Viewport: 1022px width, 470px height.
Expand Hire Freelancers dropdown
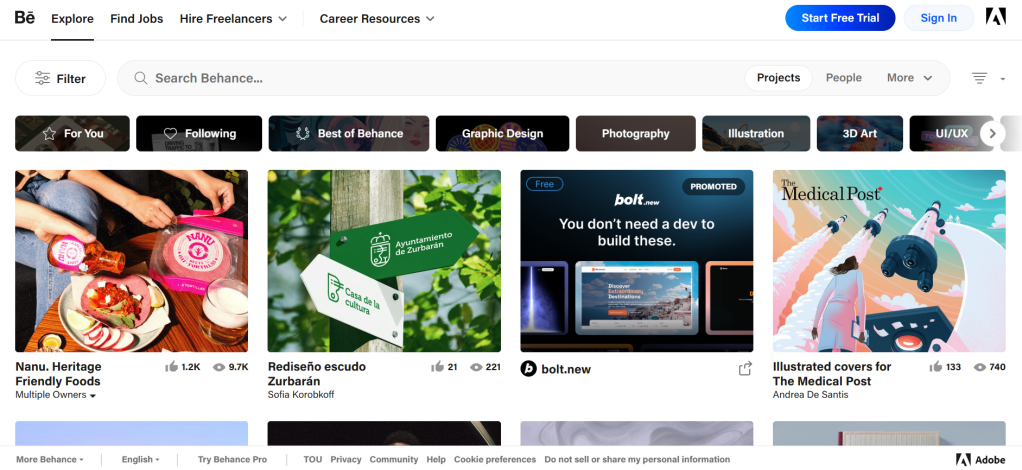coord(233,18)
